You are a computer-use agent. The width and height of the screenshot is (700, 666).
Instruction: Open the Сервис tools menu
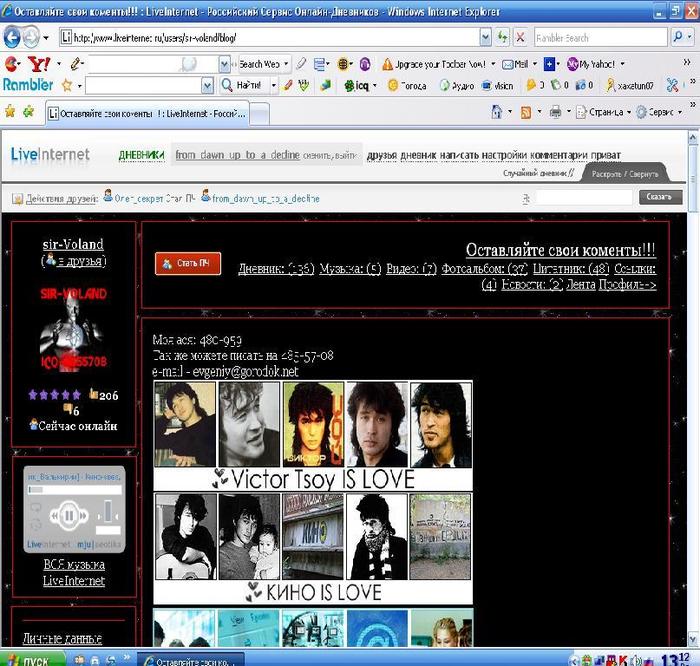[659, 112]
